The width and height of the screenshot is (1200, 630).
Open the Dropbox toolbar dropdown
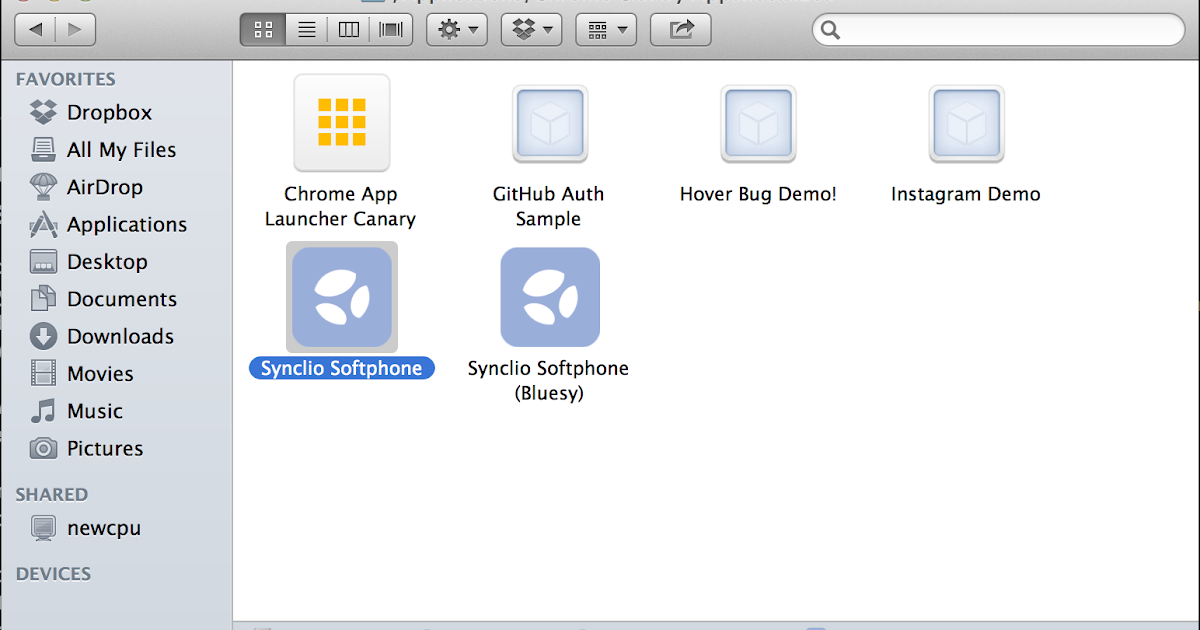531,29
